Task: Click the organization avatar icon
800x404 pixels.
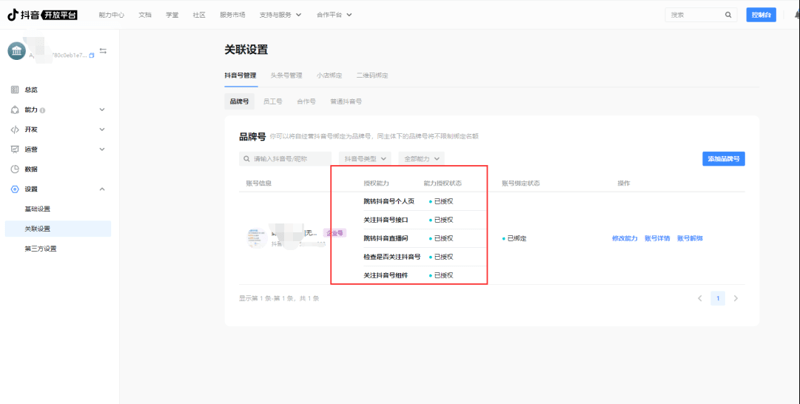Action: pyautogui.click(x=19, y=51)
